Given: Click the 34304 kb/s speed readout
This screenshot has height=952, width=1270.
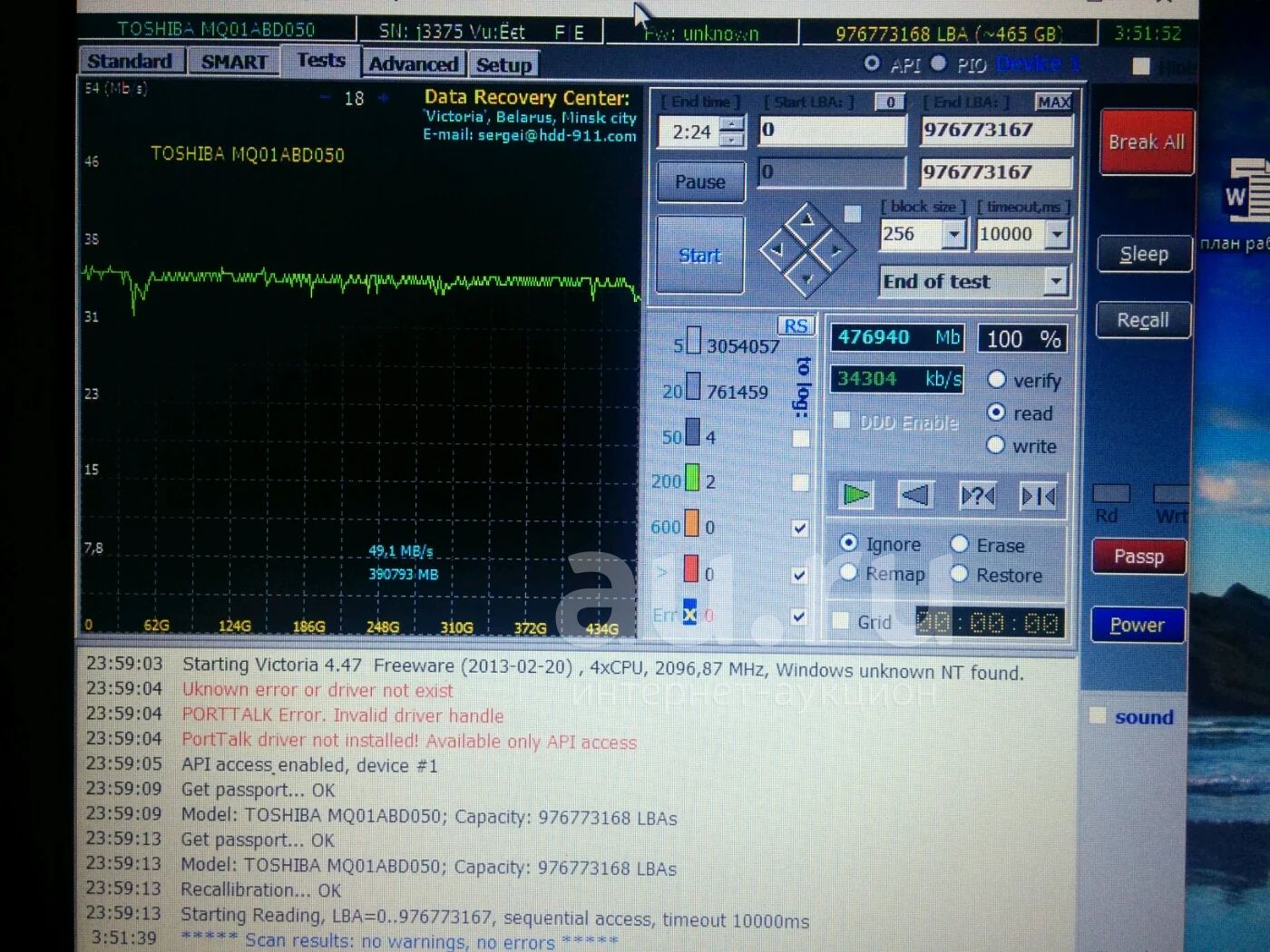Looking at the screenshot, I should [897, 379].
